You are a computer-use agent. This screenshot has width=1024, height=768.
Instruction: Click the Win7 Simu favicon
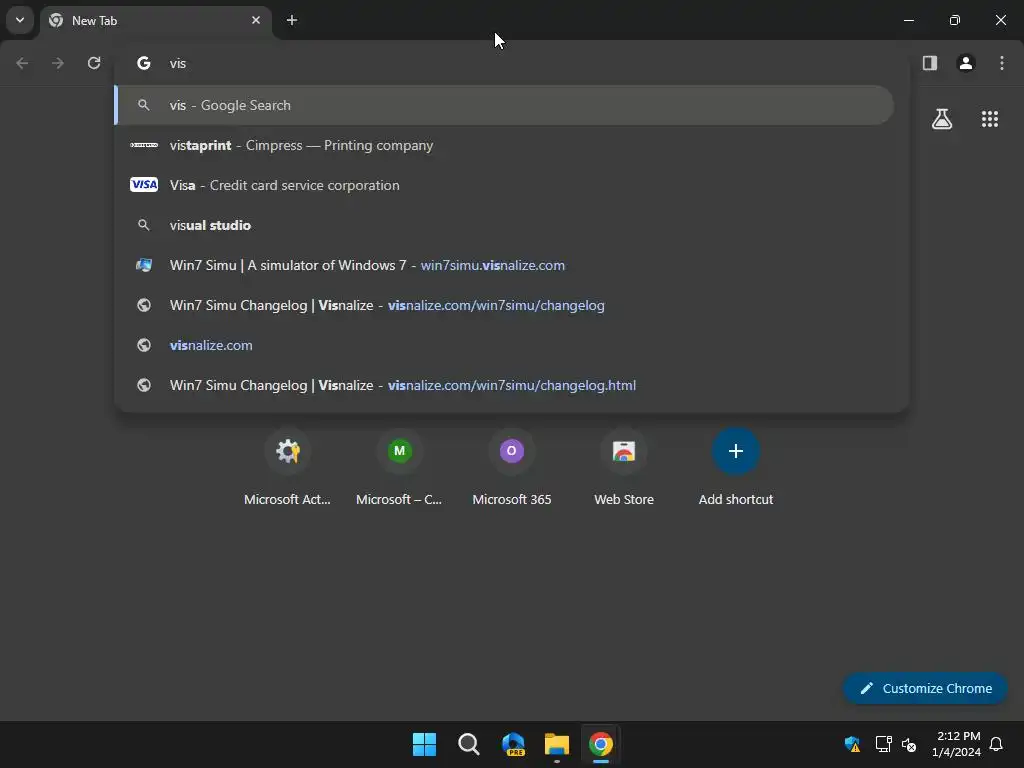(144, 265)
